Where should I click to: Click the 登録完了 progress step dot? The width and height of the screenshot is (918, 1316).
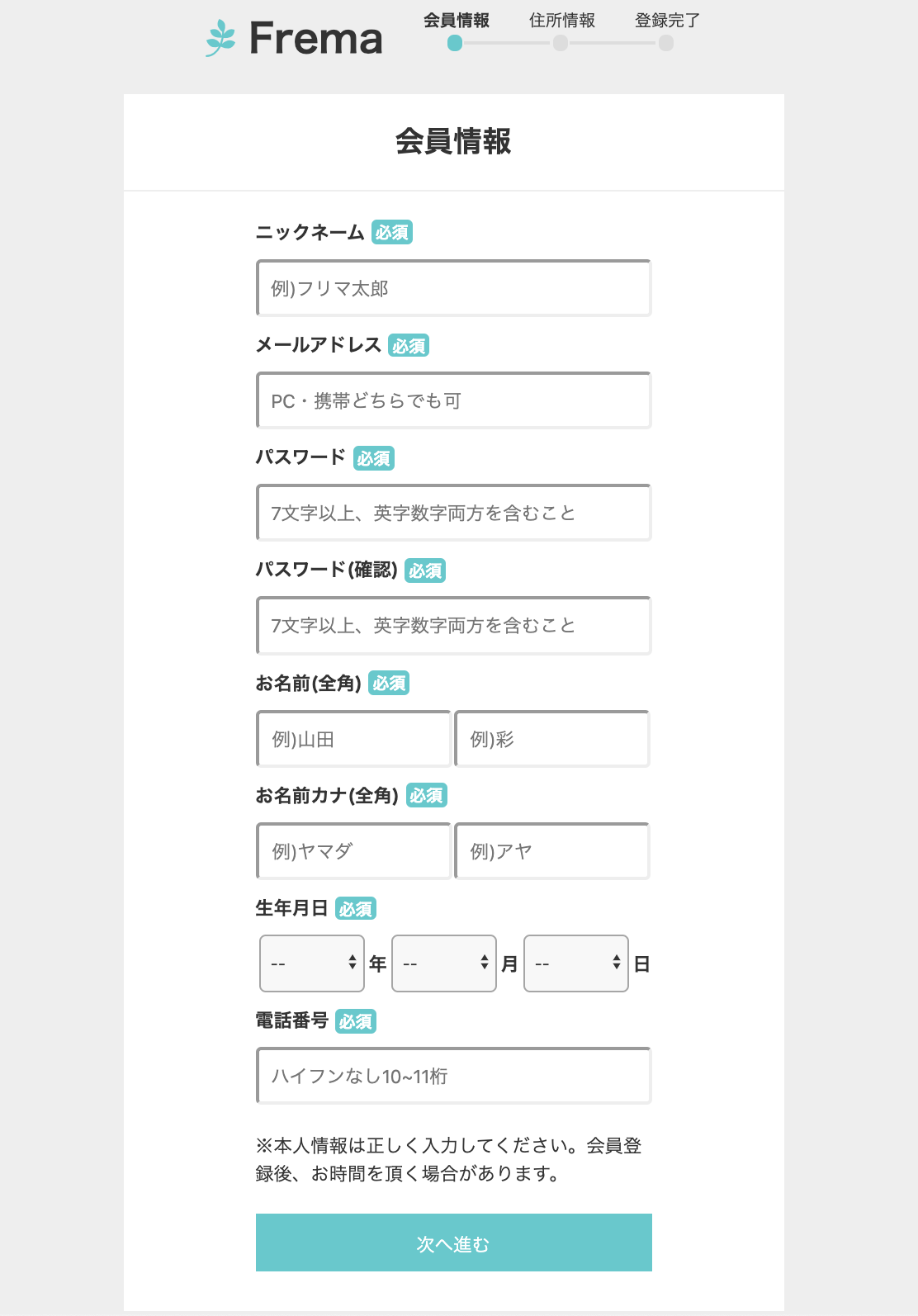tap(666, 43)
